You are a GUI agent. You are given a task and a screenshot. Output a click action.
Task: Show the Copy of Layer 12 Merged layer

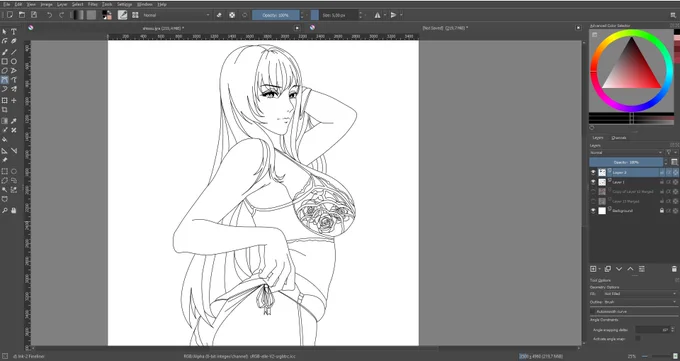593,191
